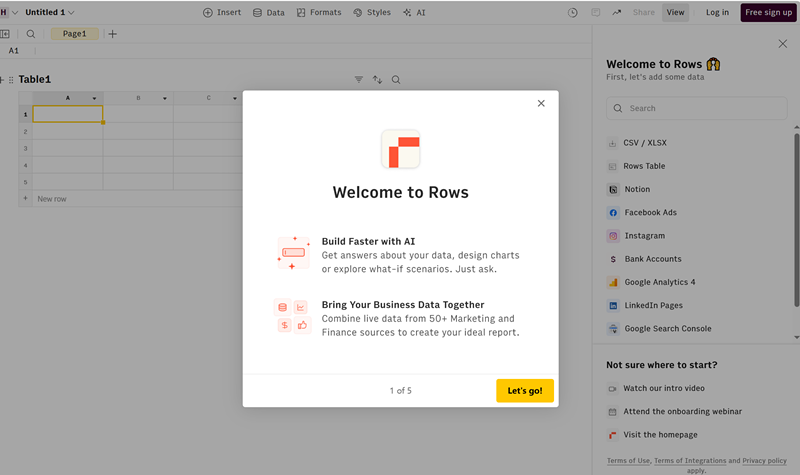Click the trend arrow icon in top bar

[x=617, y=12]
